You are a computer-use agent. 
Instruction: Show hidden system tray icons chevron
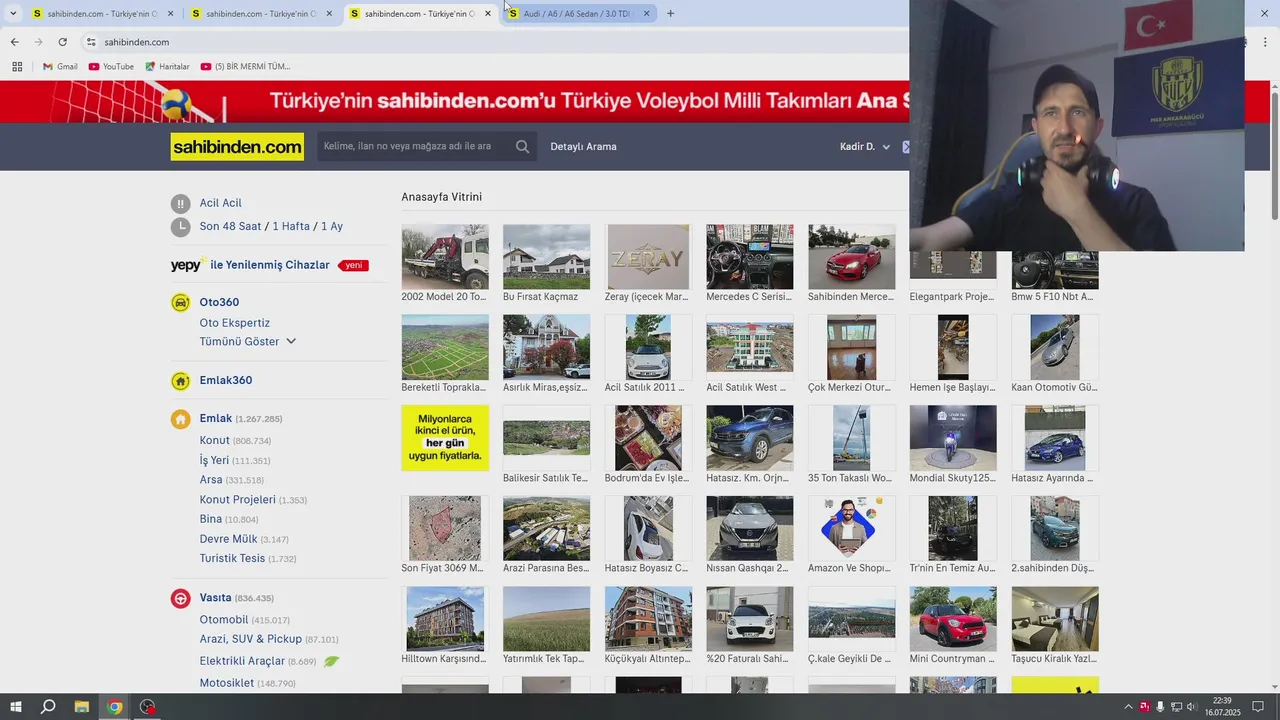[1129, 707]
